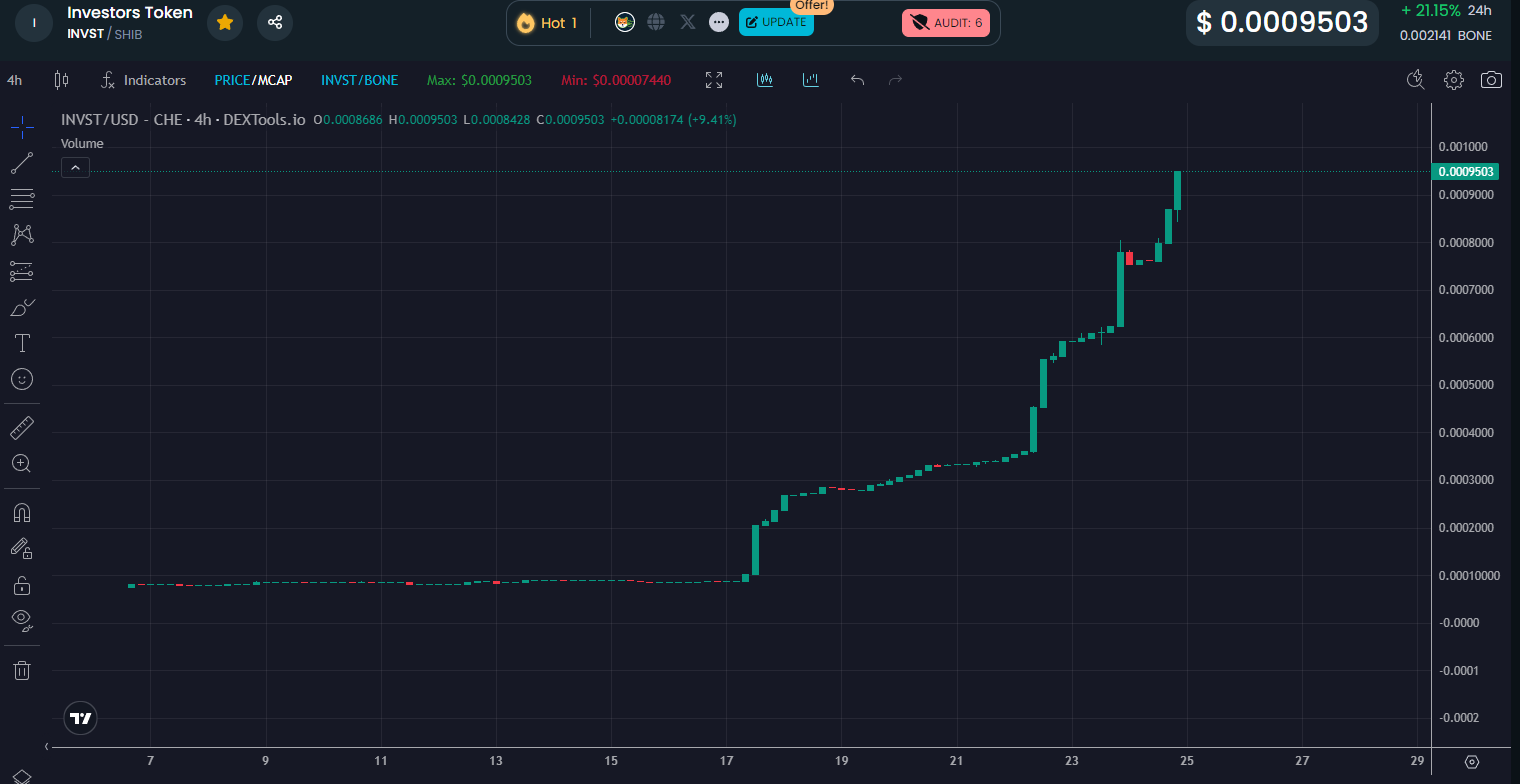Click the 0.002141 BONE price text

point(1446,36)
